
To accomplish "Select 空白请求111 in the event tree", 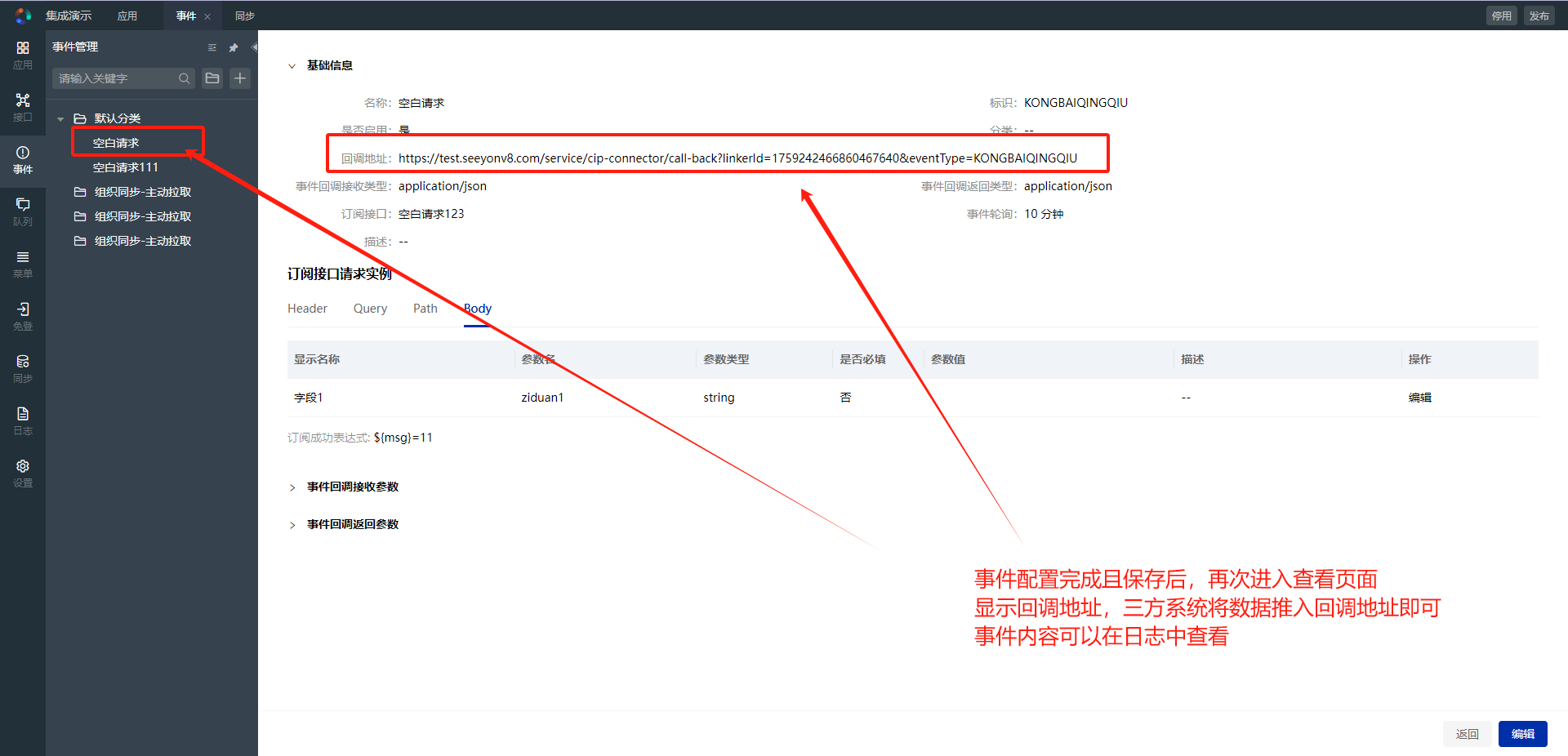I will pyautogui.click(x=126, y=167).
